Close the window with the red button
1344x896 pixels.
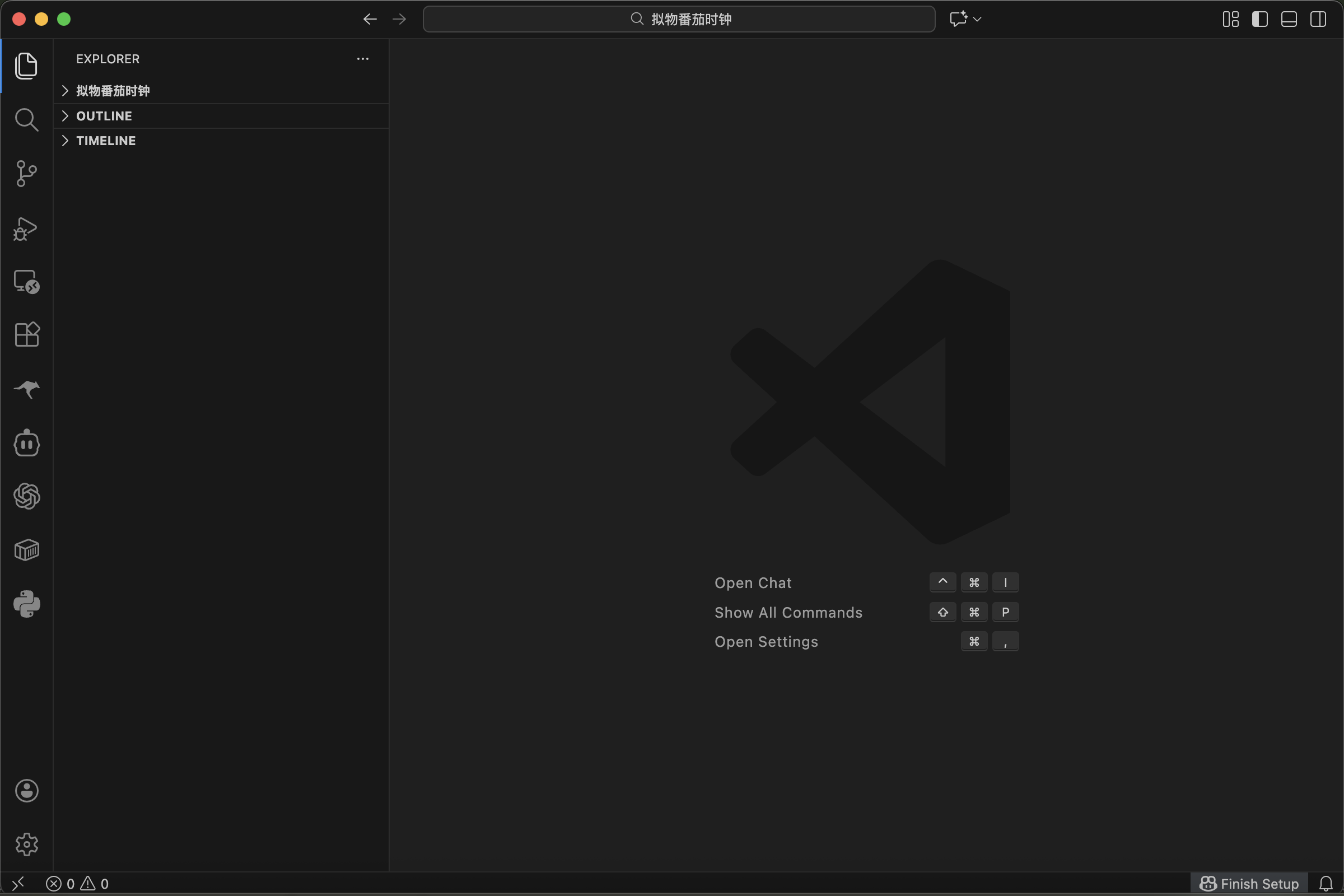point(19,19)
